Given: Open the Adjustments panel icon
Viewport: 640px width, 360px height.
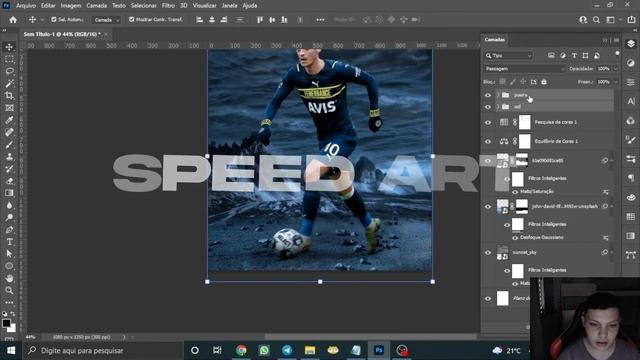Looking at the screenshot, I should click(631, 63).
